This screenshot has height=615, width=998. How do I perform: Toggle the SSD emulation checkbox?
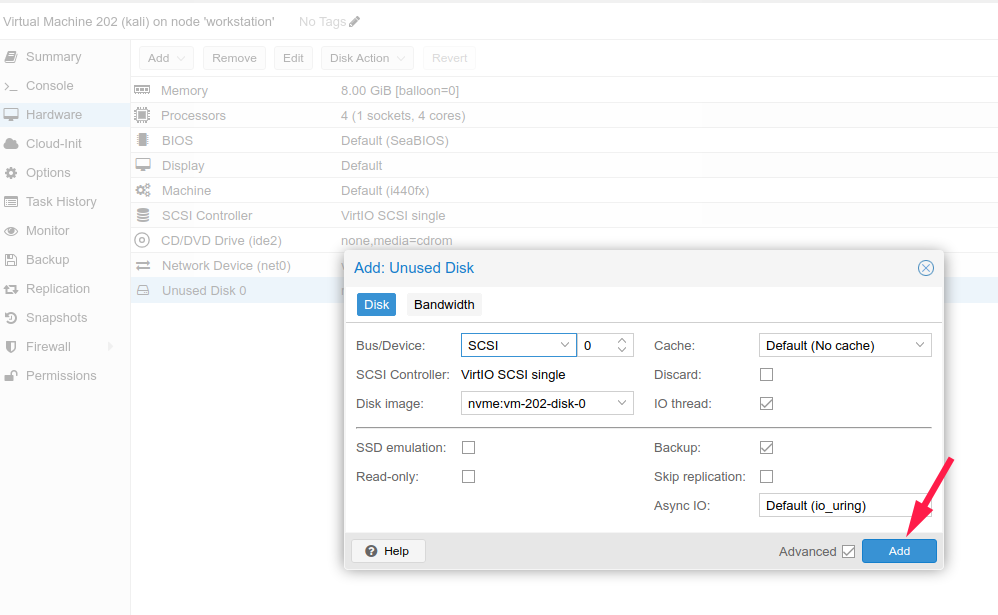coord(468,448)
